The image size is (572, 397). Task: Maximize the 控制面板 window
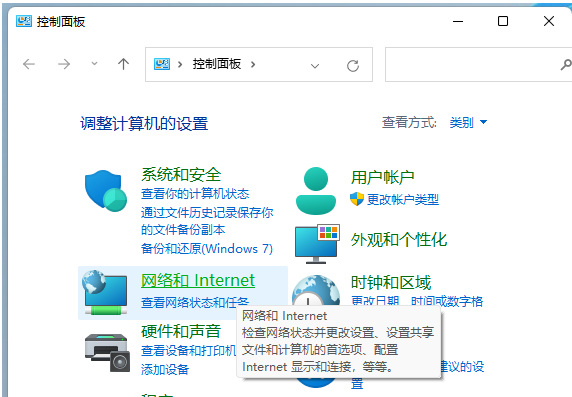click(503, 21)
